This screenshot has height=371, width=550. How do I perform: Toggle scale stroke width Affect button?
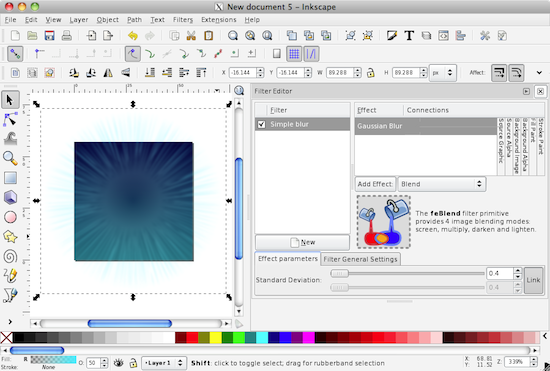(x=499, y=73)
